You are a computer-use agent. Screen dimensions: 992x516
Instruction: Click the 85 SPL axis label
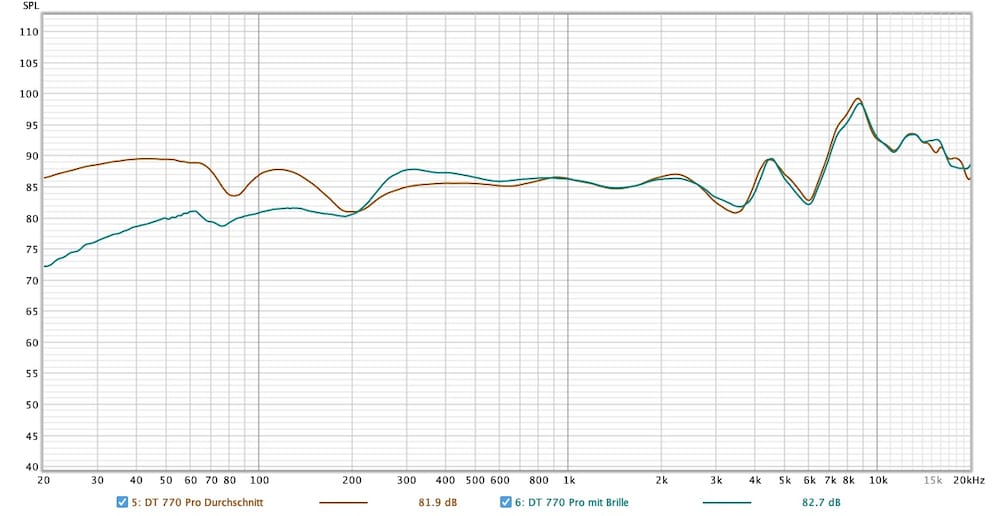(32, 187)
